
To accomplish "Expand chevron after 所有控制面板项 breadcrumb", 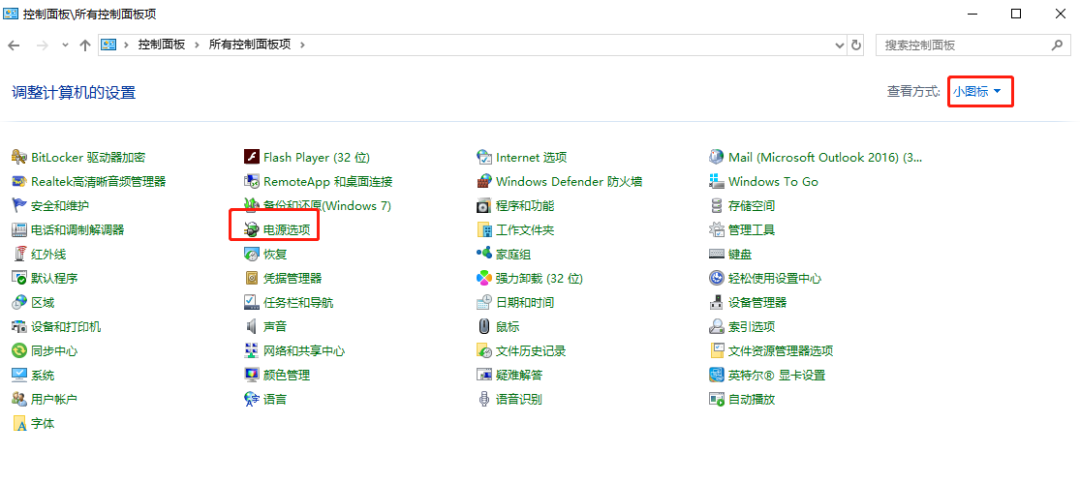I will 302,45.
